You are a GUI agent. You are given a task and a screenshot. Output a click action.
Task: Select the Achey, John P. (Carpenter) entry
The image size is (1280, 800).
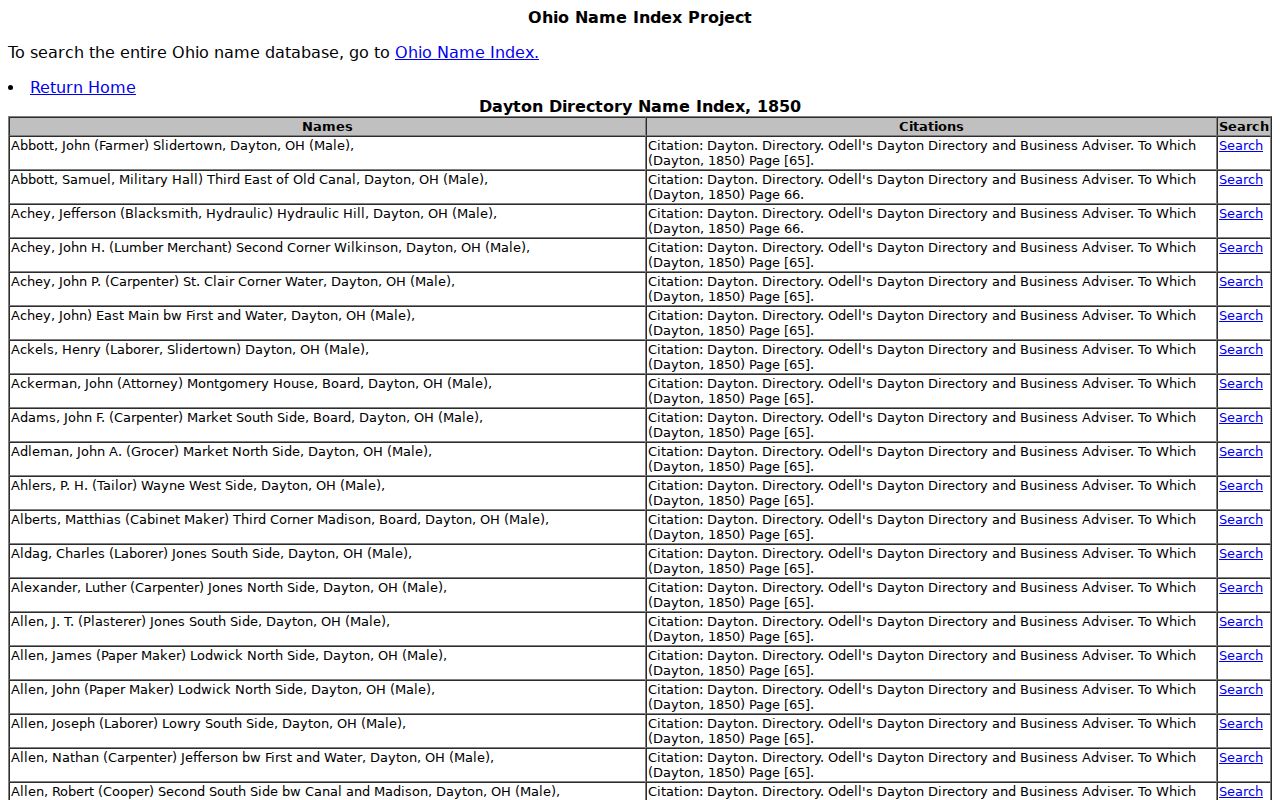(327, 289)
